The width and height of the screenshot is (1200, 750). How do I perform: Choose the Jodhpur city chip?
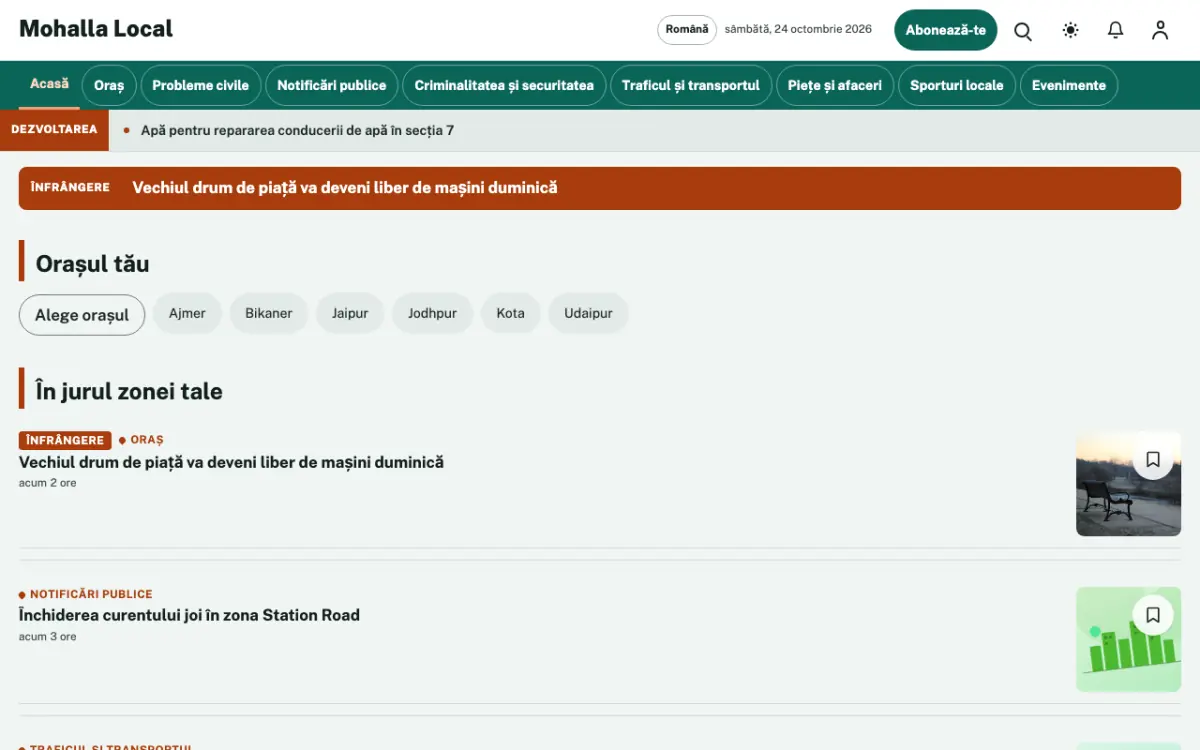432,313
